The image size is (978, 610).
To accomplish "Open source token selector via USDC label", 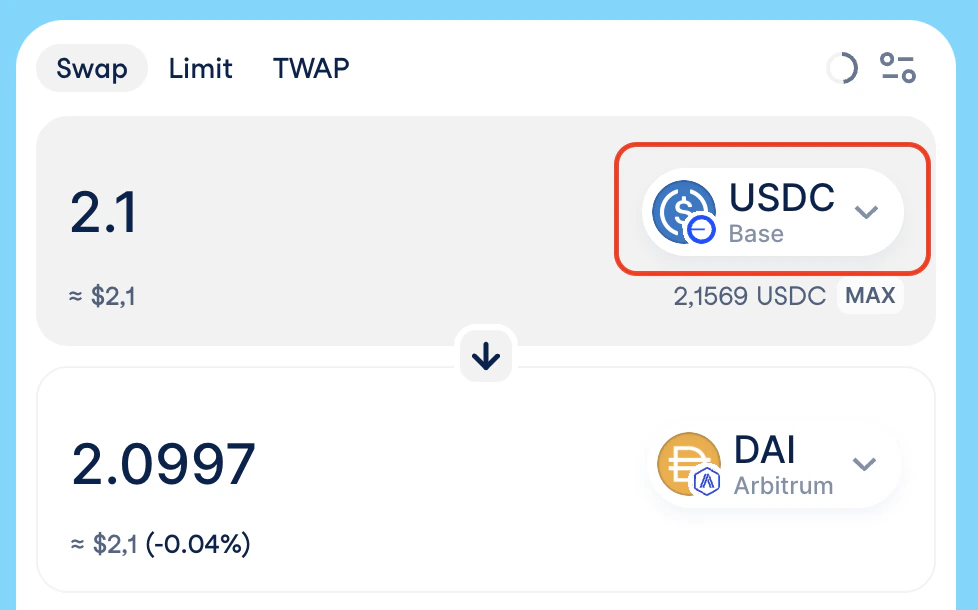I will (782, 198).
